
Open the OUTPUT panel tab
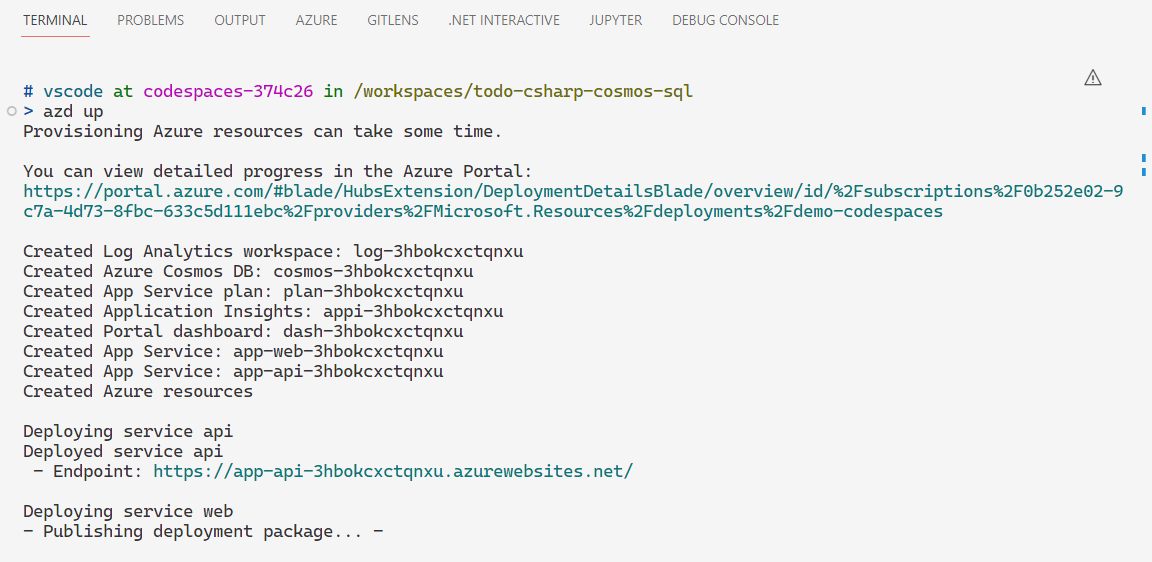click(240, 21)
